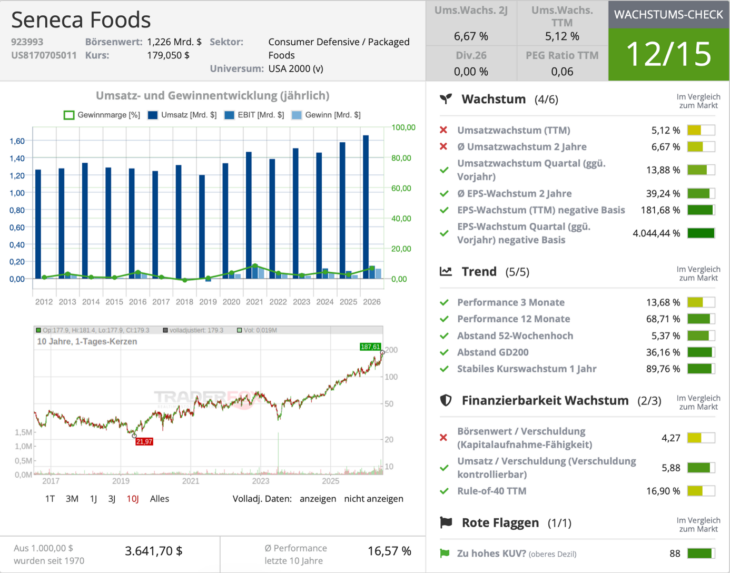Click the Börsenwert value 1,226 Mrd. $
The image size is (730, 573).
[x=174, y=42]
